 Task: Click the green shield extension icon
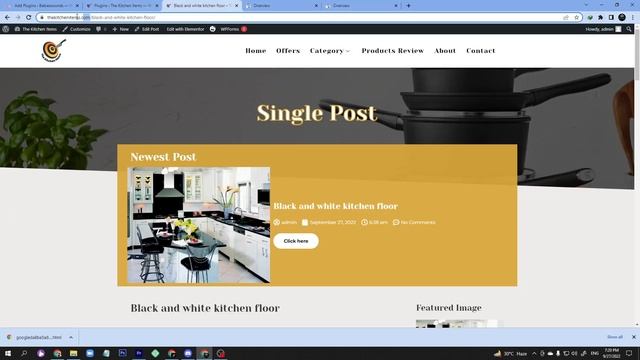[x=590, y=18]
